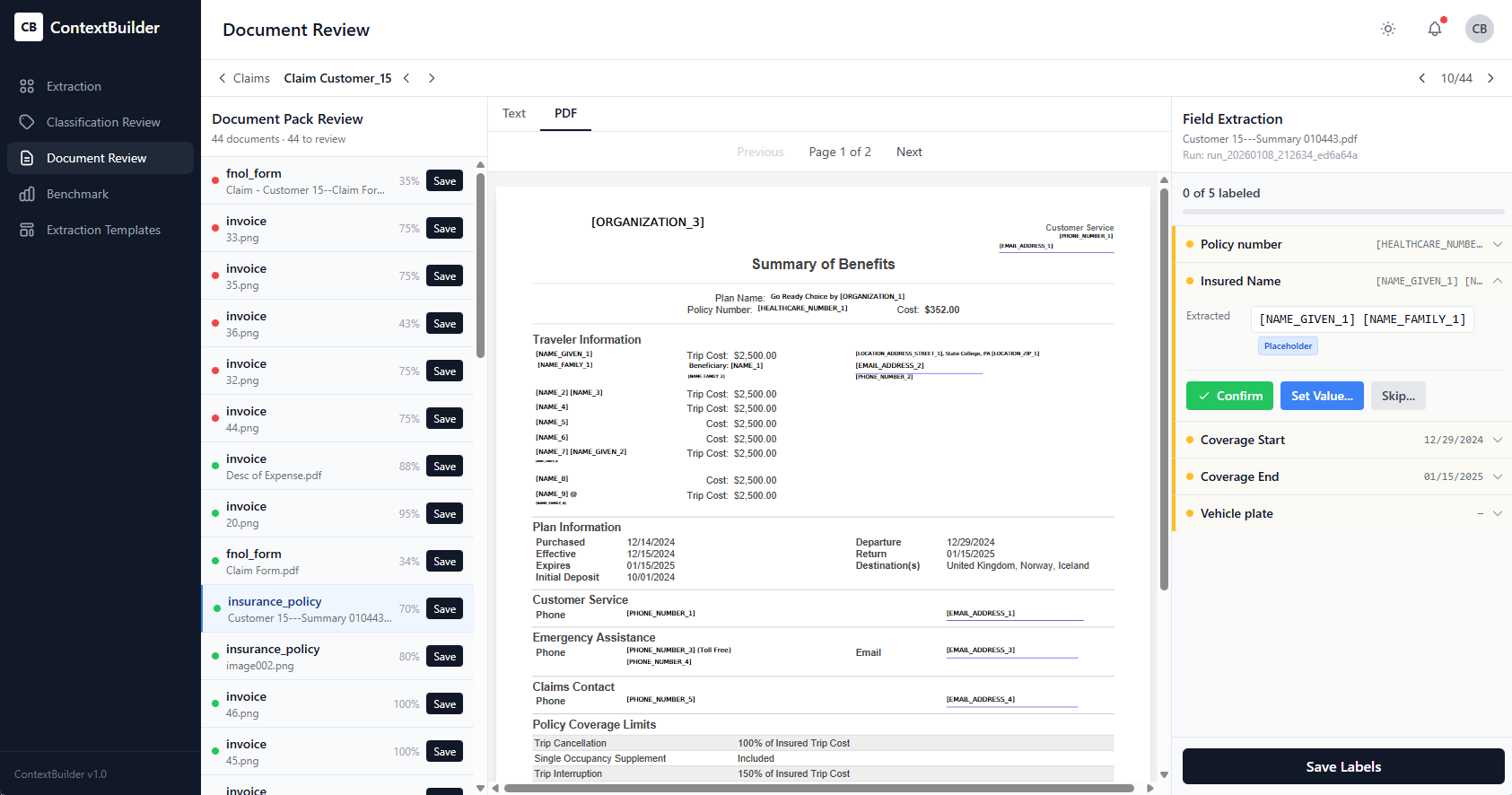Go to next claim using right chevron
The width and height of the screenshot is (1512, 795).
(x=432, y=78)
